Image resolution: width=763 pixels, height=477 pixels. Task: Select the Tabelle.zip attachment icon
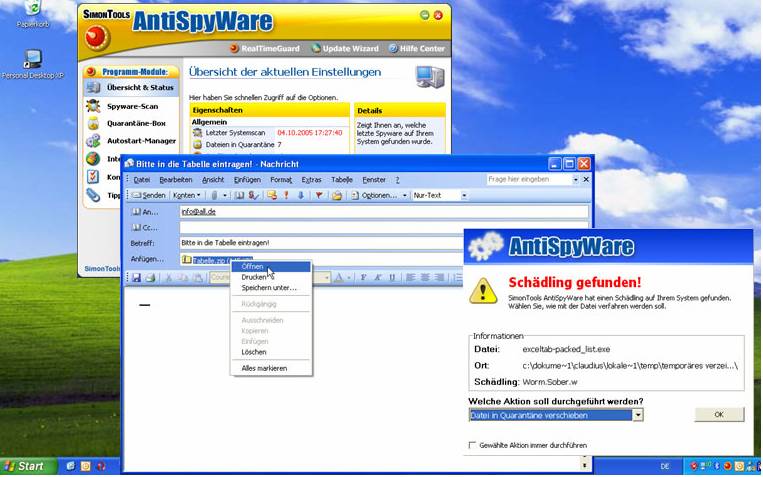coord(186,260)
